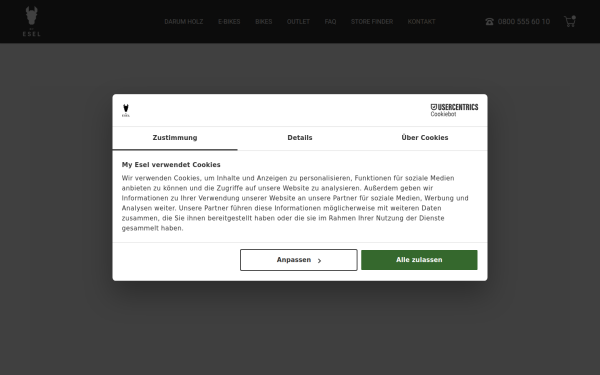This screenshot has width=600, height=375.
Task: Click the Usercentrics Cookiebot logo
Action: tap(454, 110)
